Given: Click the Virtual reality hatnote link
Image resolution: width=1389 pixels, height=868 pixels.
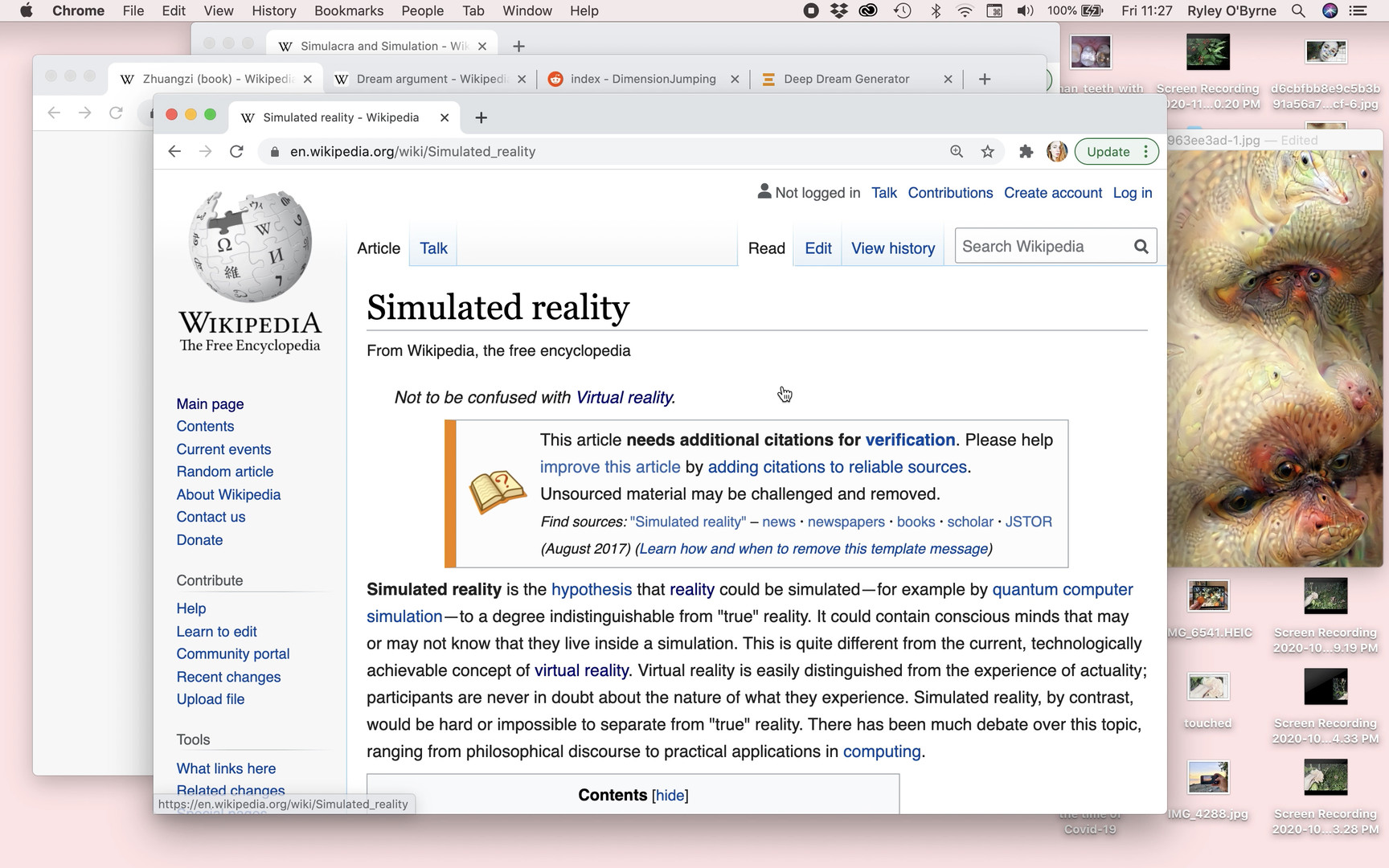Looking at the screenshot, I should coord(625,398).
